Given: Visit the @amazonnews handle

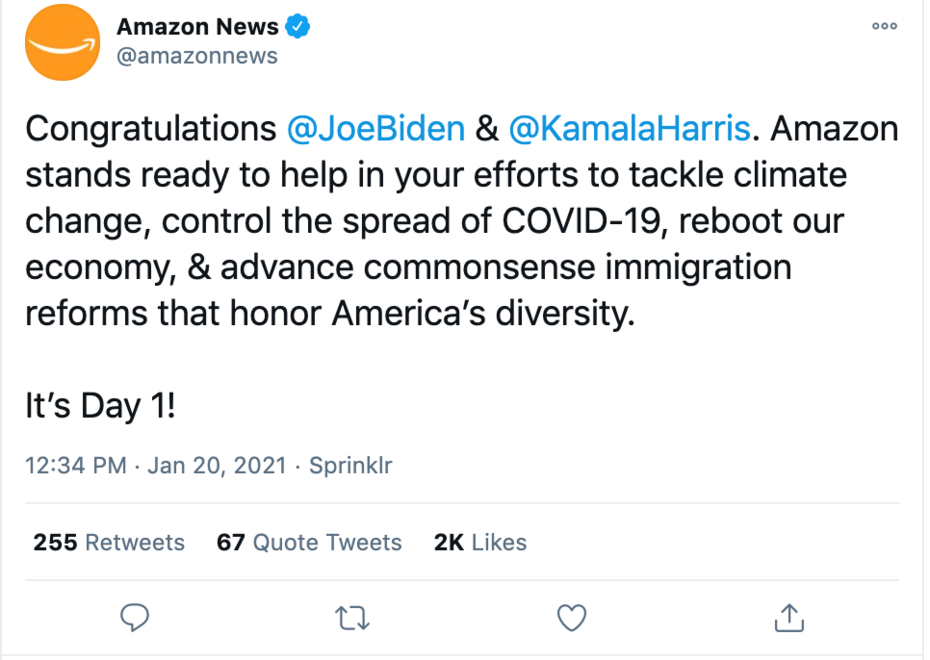Looking at the screenshot, I should coord(197,56).
